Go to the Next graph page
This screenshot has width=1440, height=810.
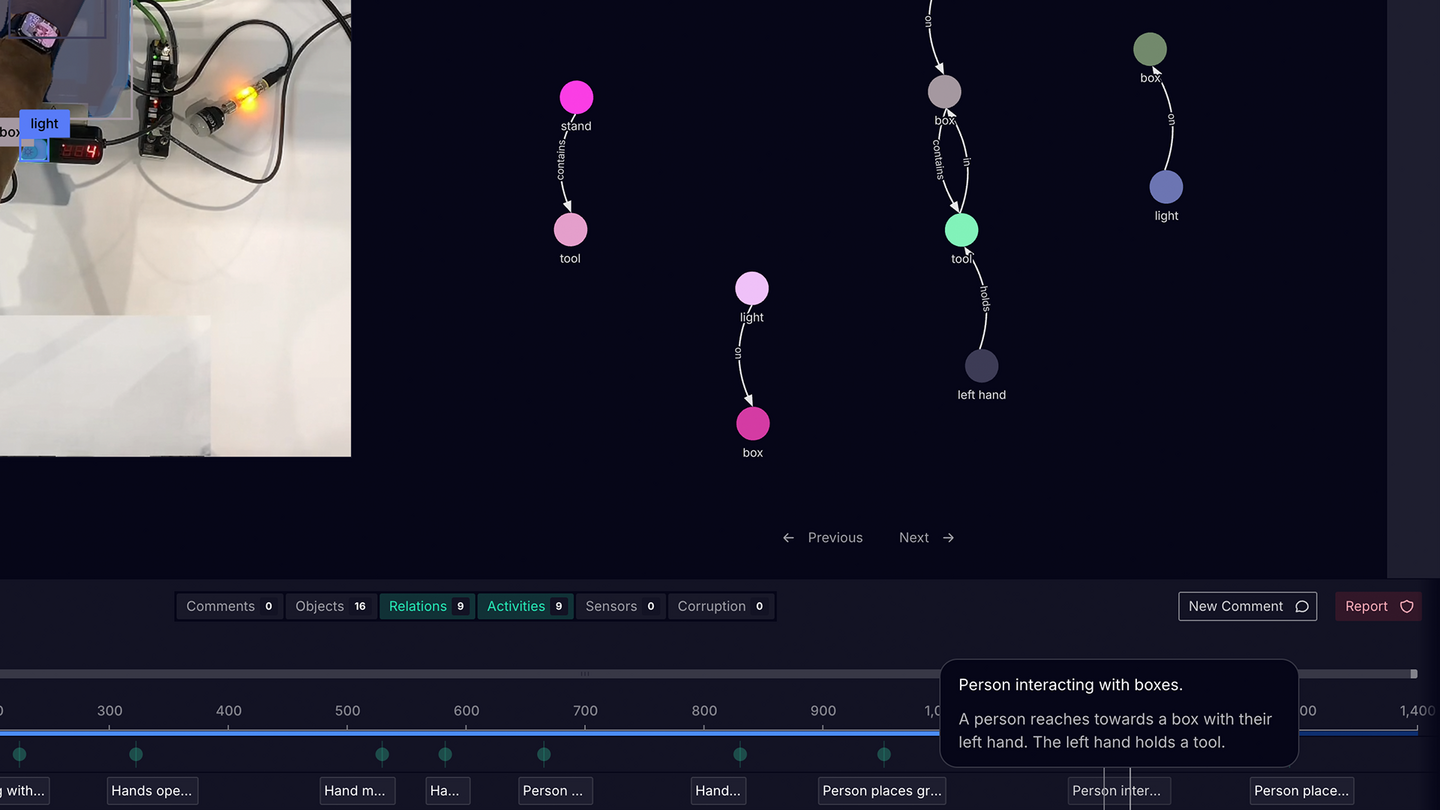coord(926,538)
